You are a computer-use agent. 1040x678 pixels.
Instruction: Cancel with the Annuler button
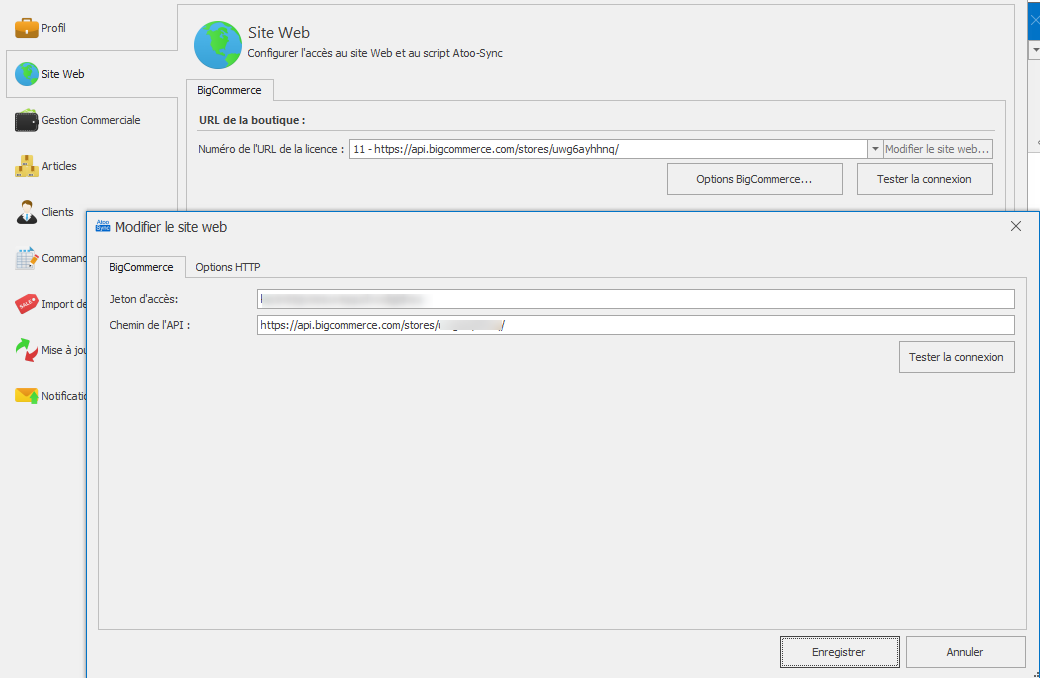[x=965, y=652]
